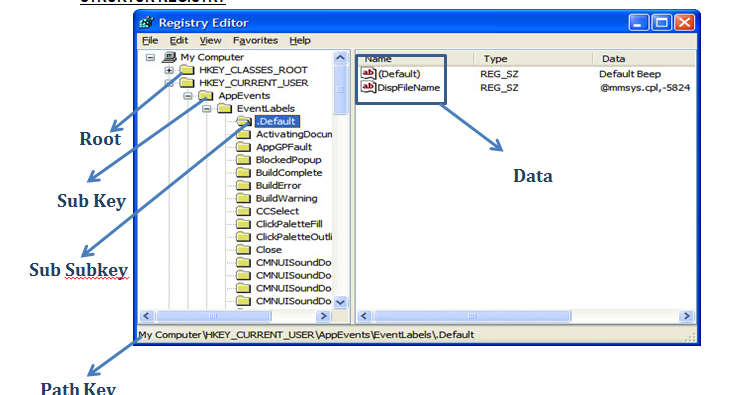This screenshot has width=753, height=395.
Task: Click the BuildComplete folder icon
Action: 243,173
